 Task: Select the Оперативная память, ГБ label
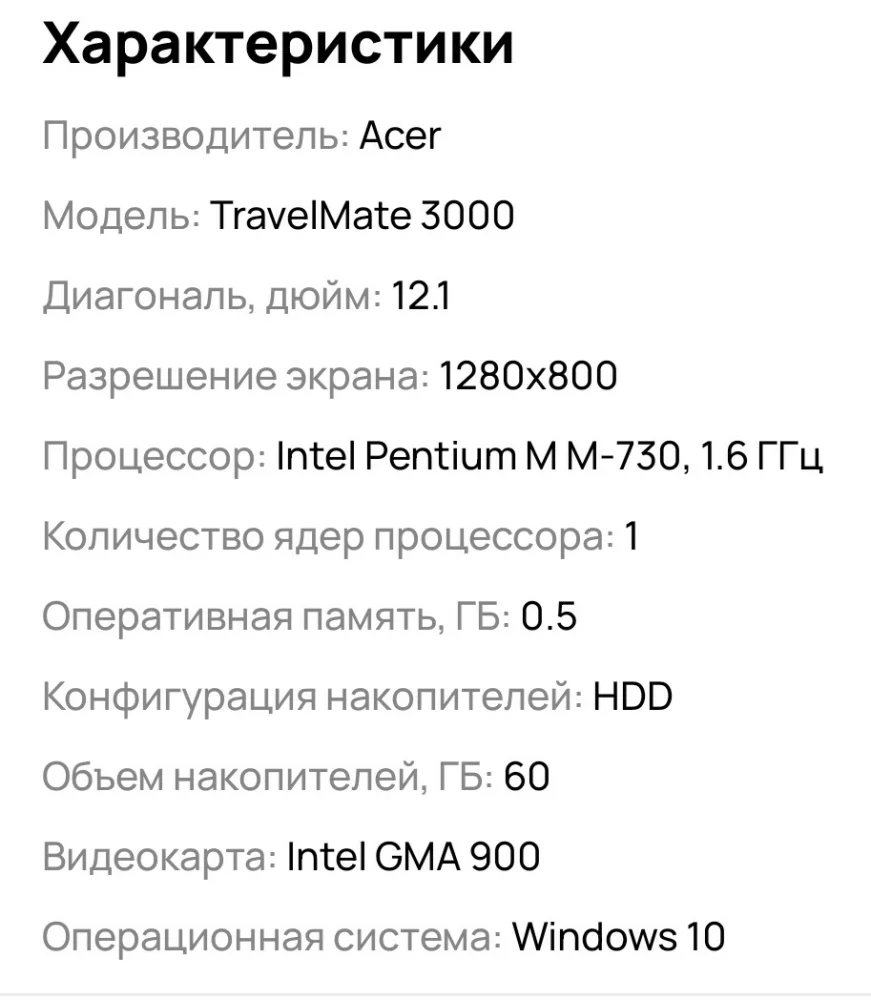click(x=276, y=617)
